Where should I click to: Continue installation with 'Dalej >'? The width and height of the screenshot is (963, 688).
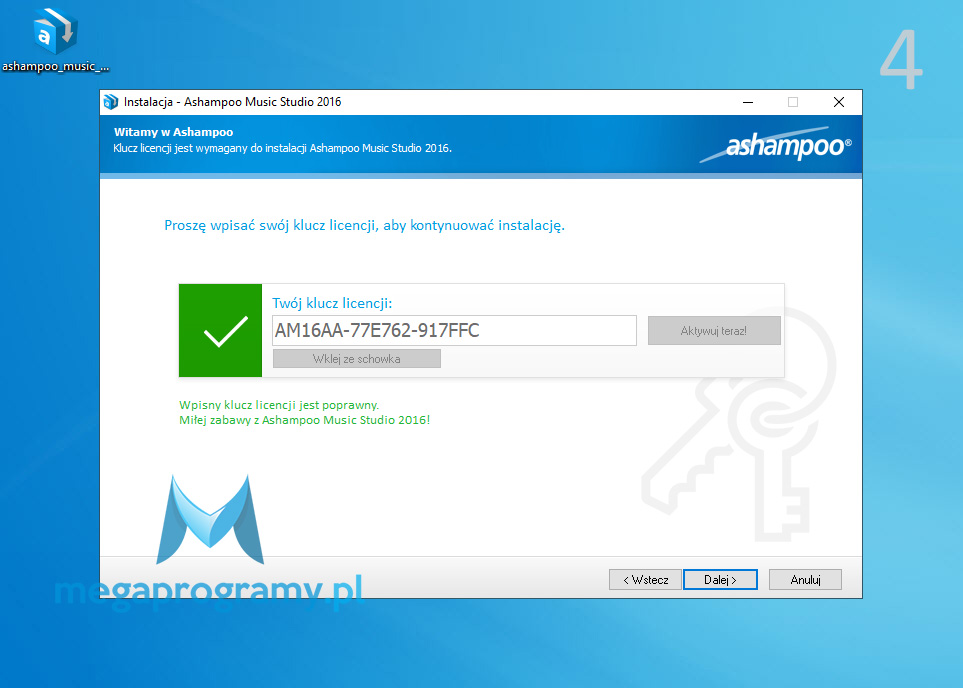point(720,579)
